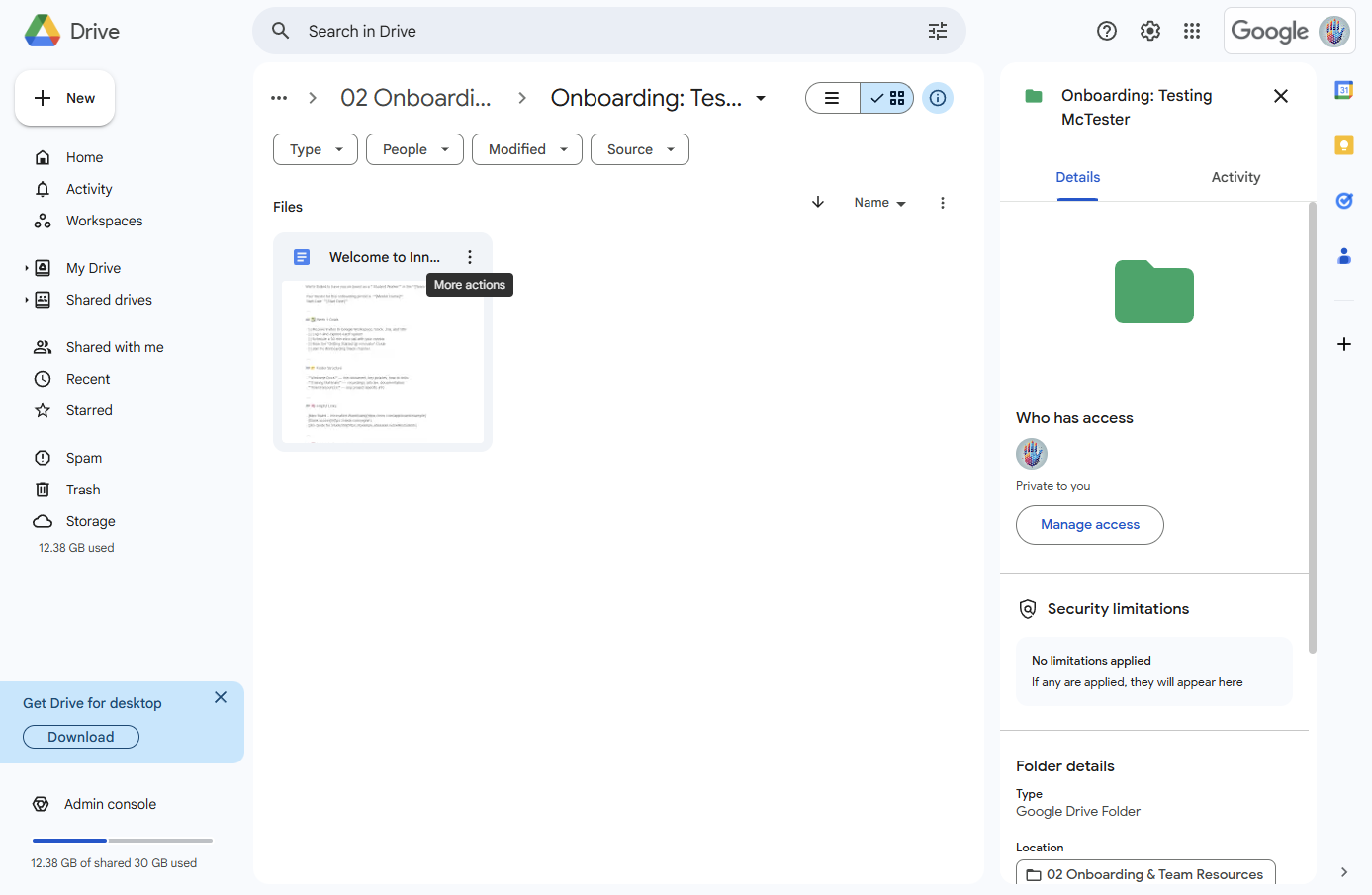Image resolution: width=1372 pixels, height=895 pixels.
Task: Switch to the Activity tab
Action: [x=1235, y=177]
